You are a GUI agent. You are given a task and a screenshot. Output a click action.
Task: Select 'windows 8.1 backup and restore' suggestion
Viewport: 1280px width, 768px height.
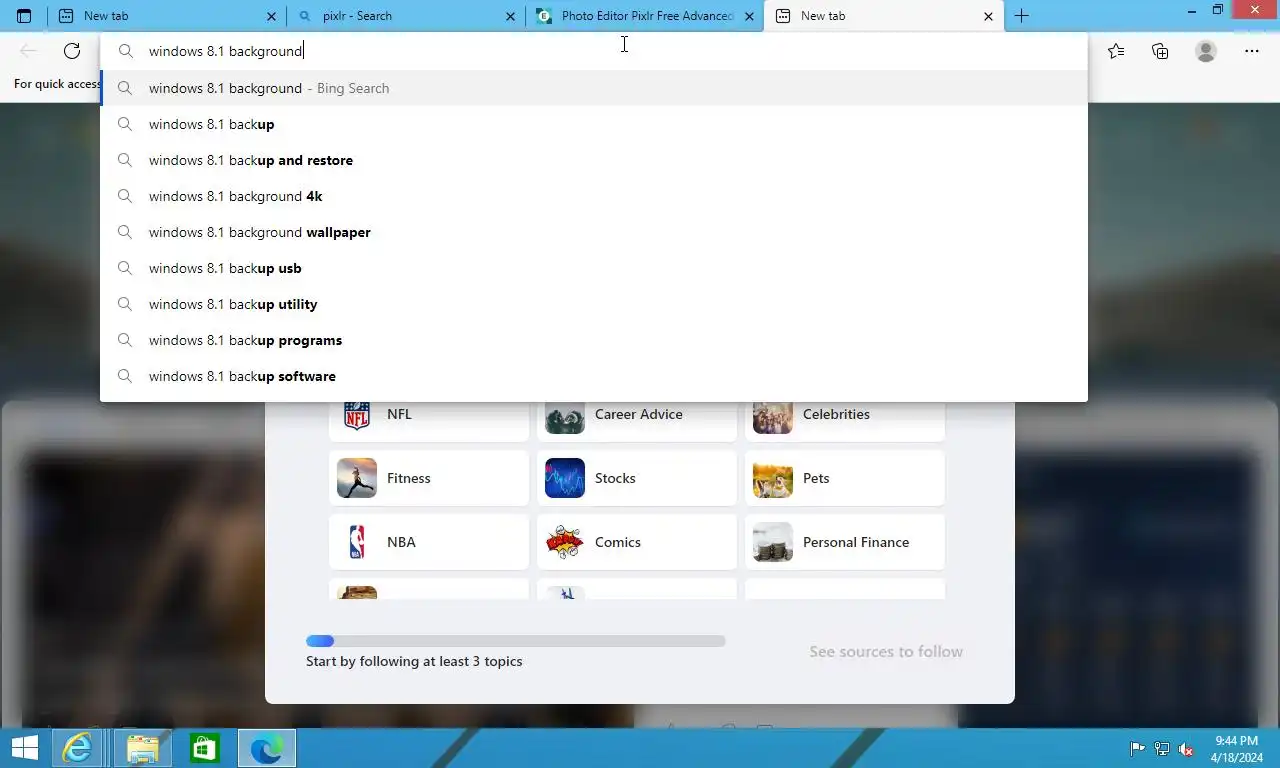(x=594, y=160)
